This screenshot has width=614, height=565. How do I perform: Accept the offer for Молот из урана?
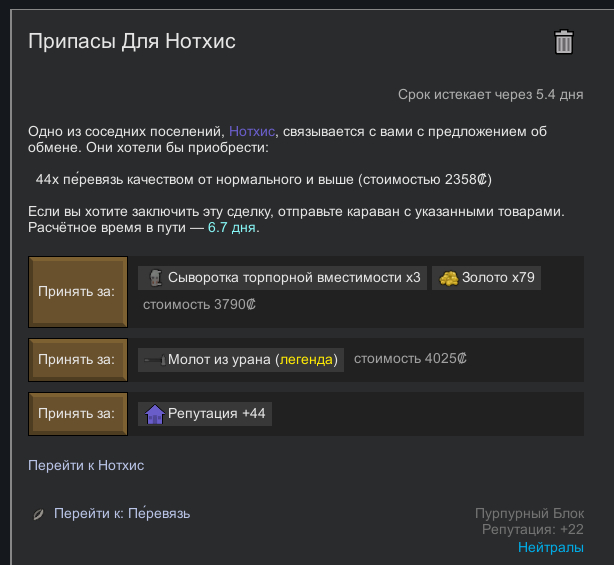pos(78,360)
